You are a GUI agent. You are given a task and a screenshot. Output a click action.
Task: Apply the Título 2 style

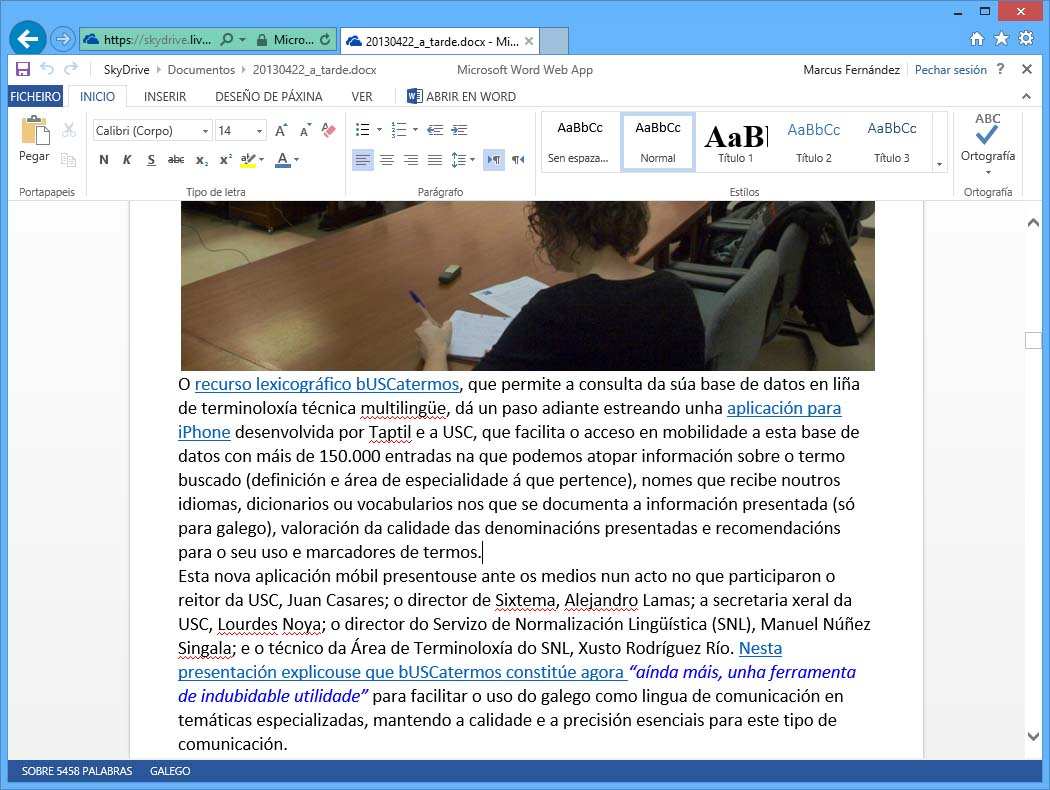[x=814, y=142]
